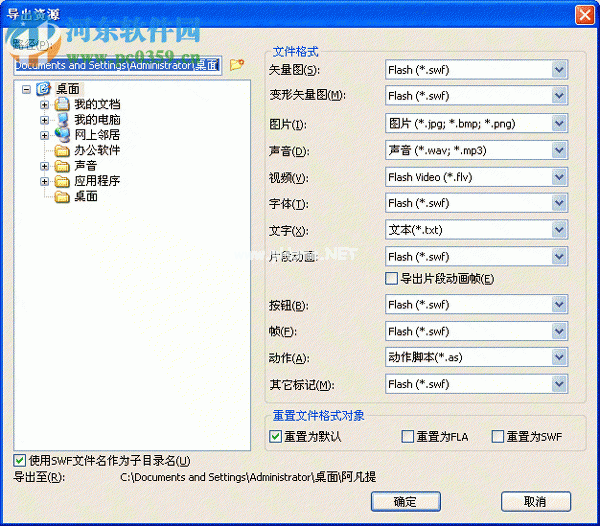Open the 矢量图 format dropdown

[559, 70]
